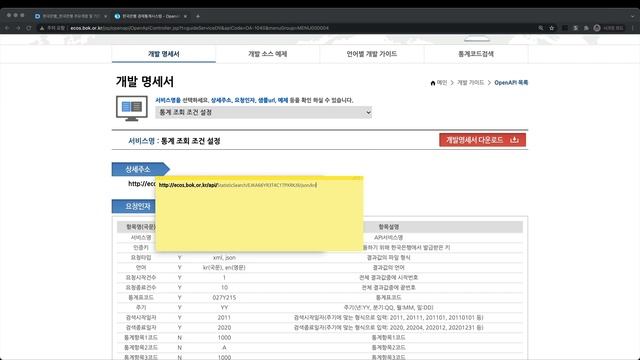Viewport: 640px width, 360px height.
Task: Click the 통계항목1코드 row name
Action: (141, 338)
